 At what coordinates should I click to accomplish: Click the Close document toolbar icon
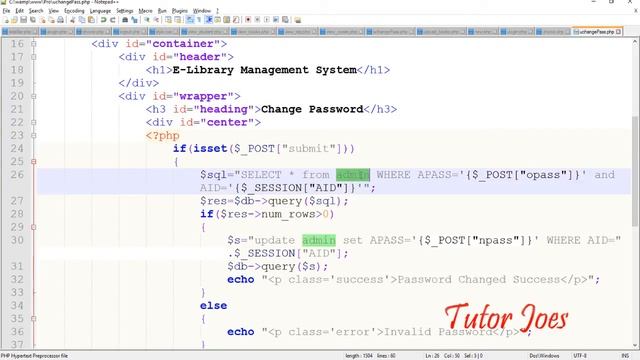click(42, 20)
